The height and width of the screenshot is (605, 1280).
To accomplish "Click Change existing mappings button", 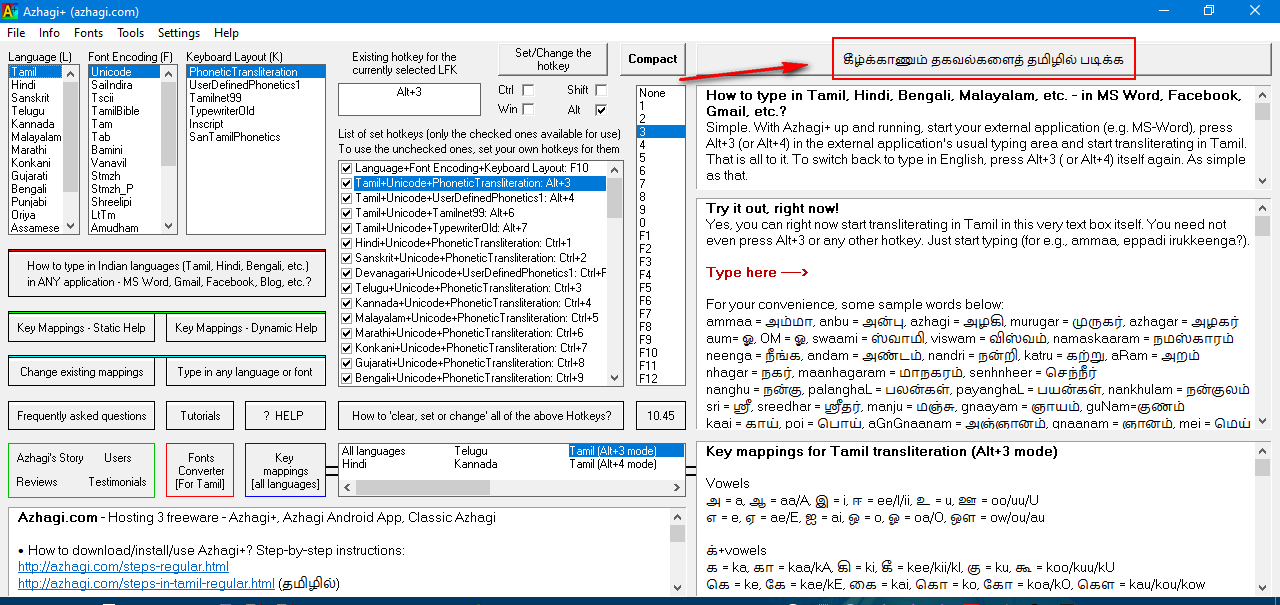I will 81,372.
